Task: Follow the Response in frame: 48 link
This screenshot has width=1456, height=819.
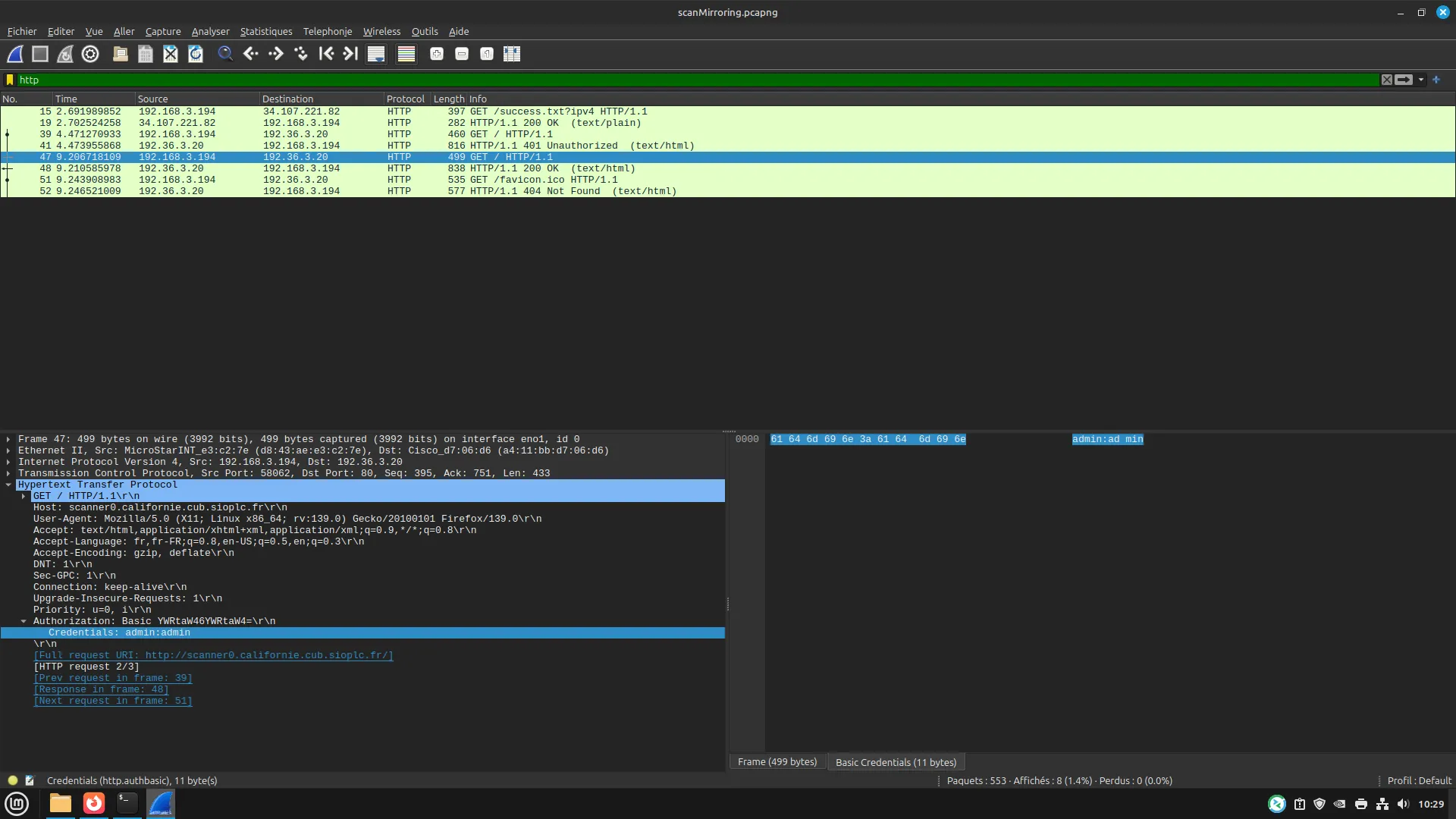Action: point(101,689)
